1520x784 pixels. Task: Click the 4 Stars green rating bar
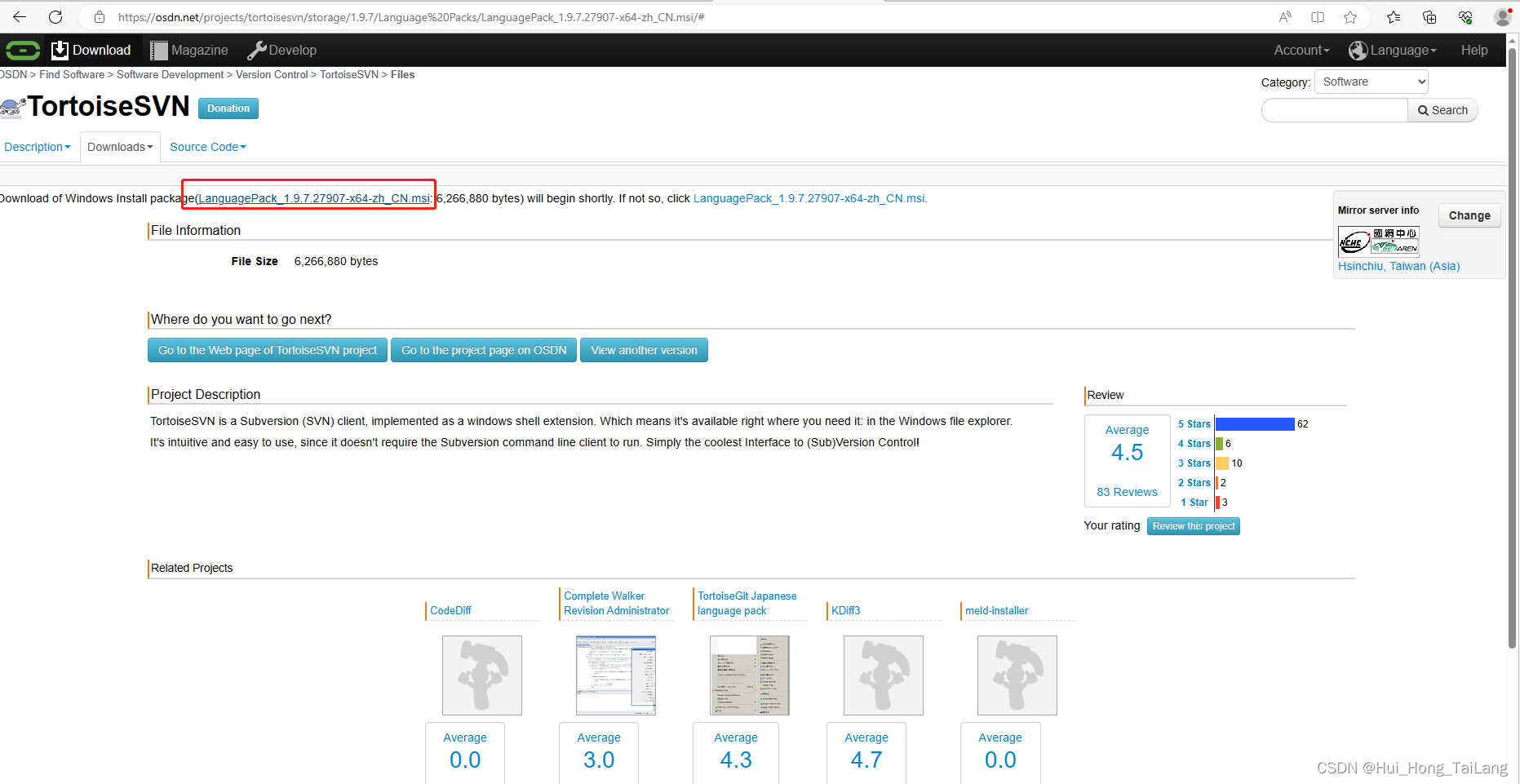pyautogui.click(x=1219, y=444)
